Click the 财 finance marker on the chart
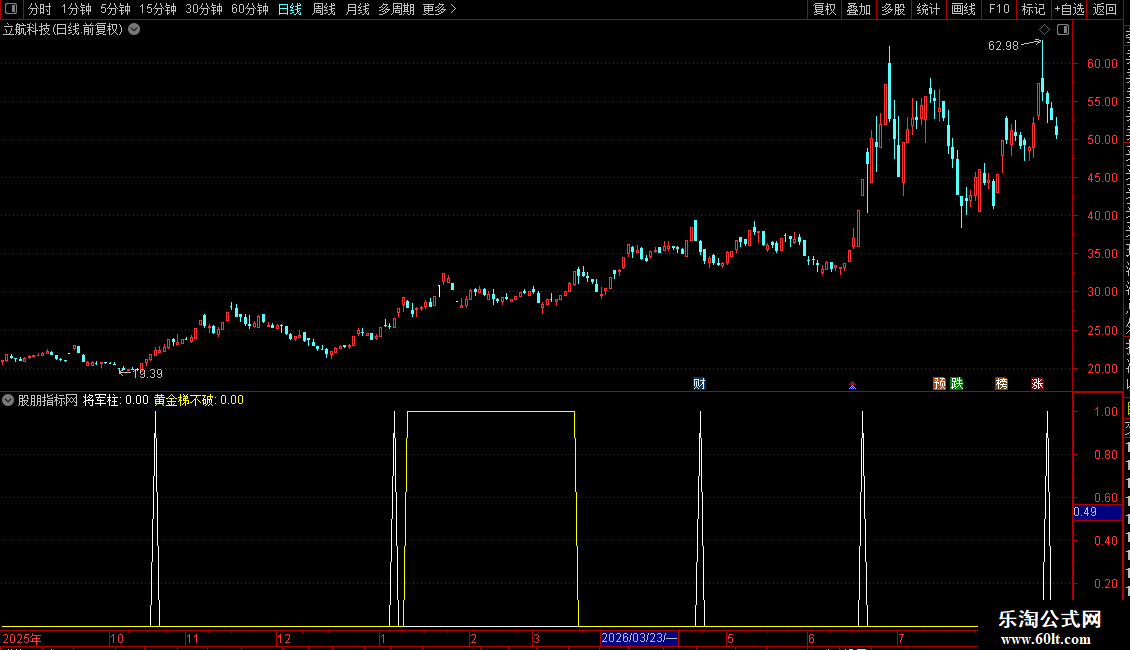 click(x=699, y=383)
